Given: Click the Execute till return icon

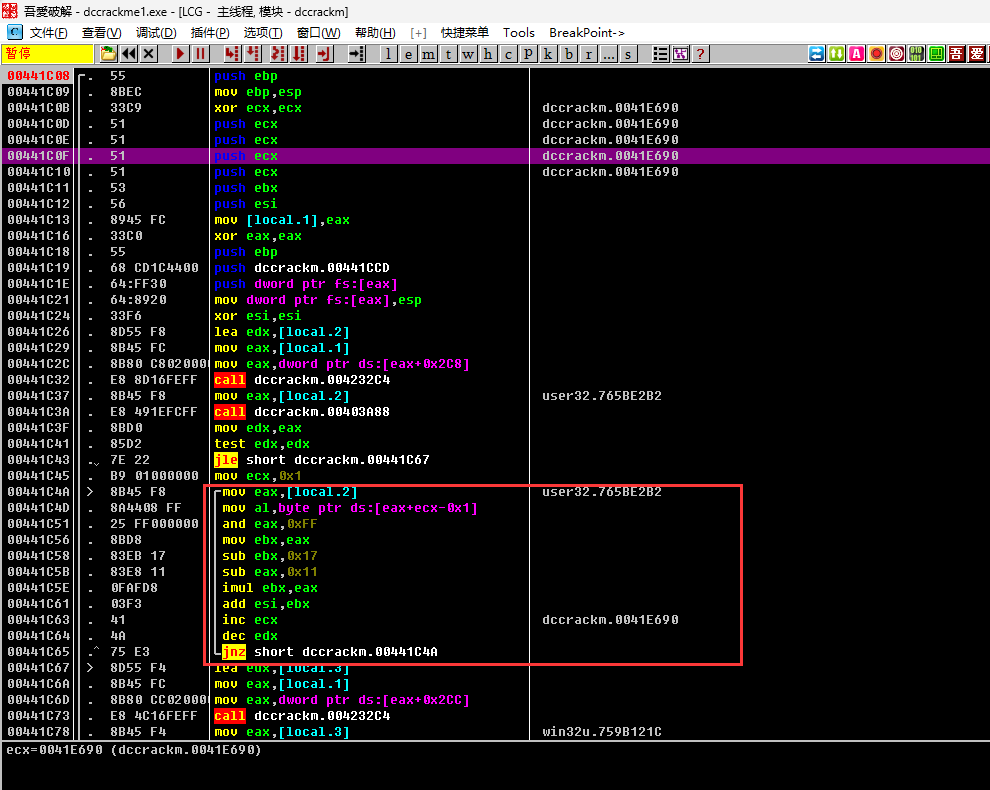Looking at the screenshot, I should pyautogui.click(x=325, y=54).
